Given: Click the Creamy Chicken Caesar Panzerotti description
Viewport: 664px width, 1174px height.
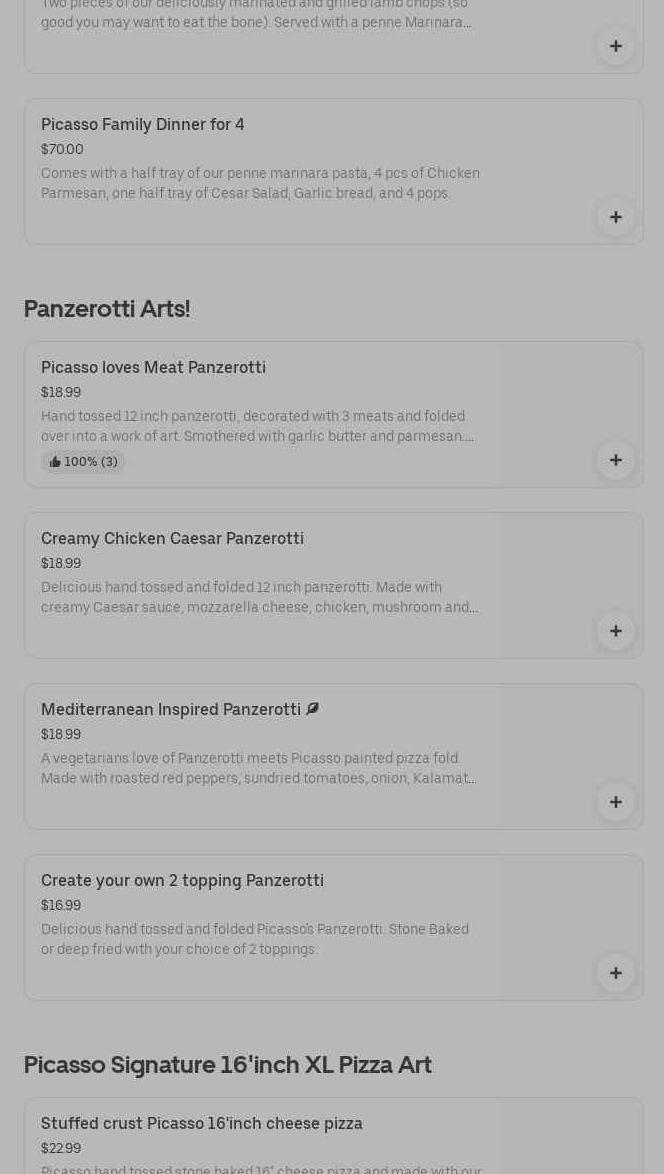Looking at the screenshot, I should tap(259, 597).
